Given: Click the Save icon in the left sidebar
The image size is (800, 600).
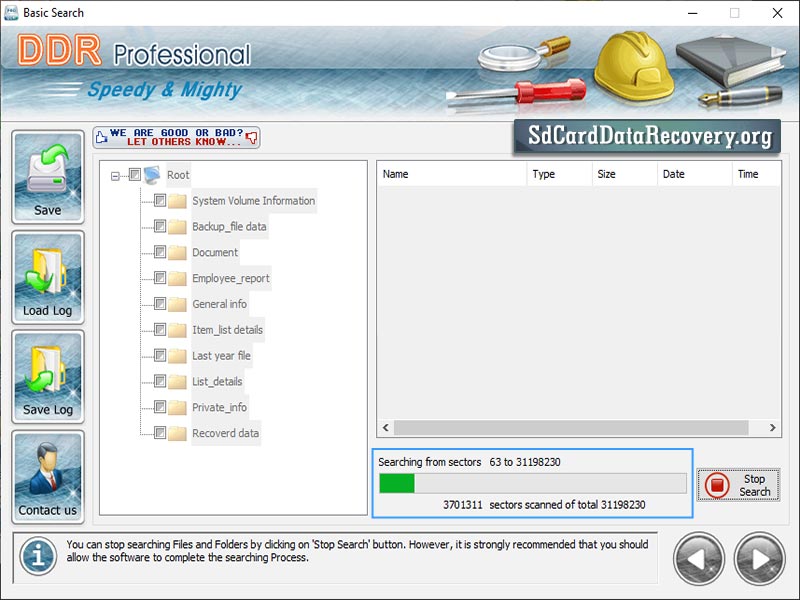Looking at the screenshot, I should point(47,172).
